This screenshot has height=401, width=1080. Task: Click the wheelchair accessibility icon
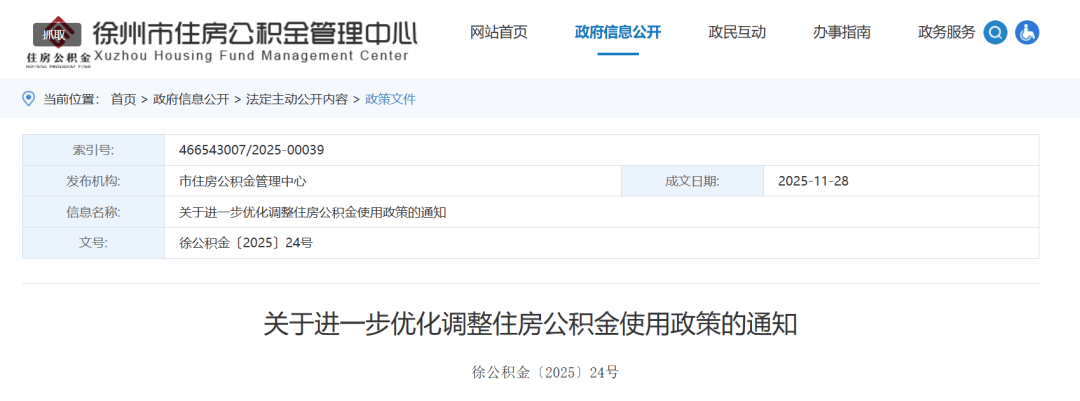(x=1027, y=33)
